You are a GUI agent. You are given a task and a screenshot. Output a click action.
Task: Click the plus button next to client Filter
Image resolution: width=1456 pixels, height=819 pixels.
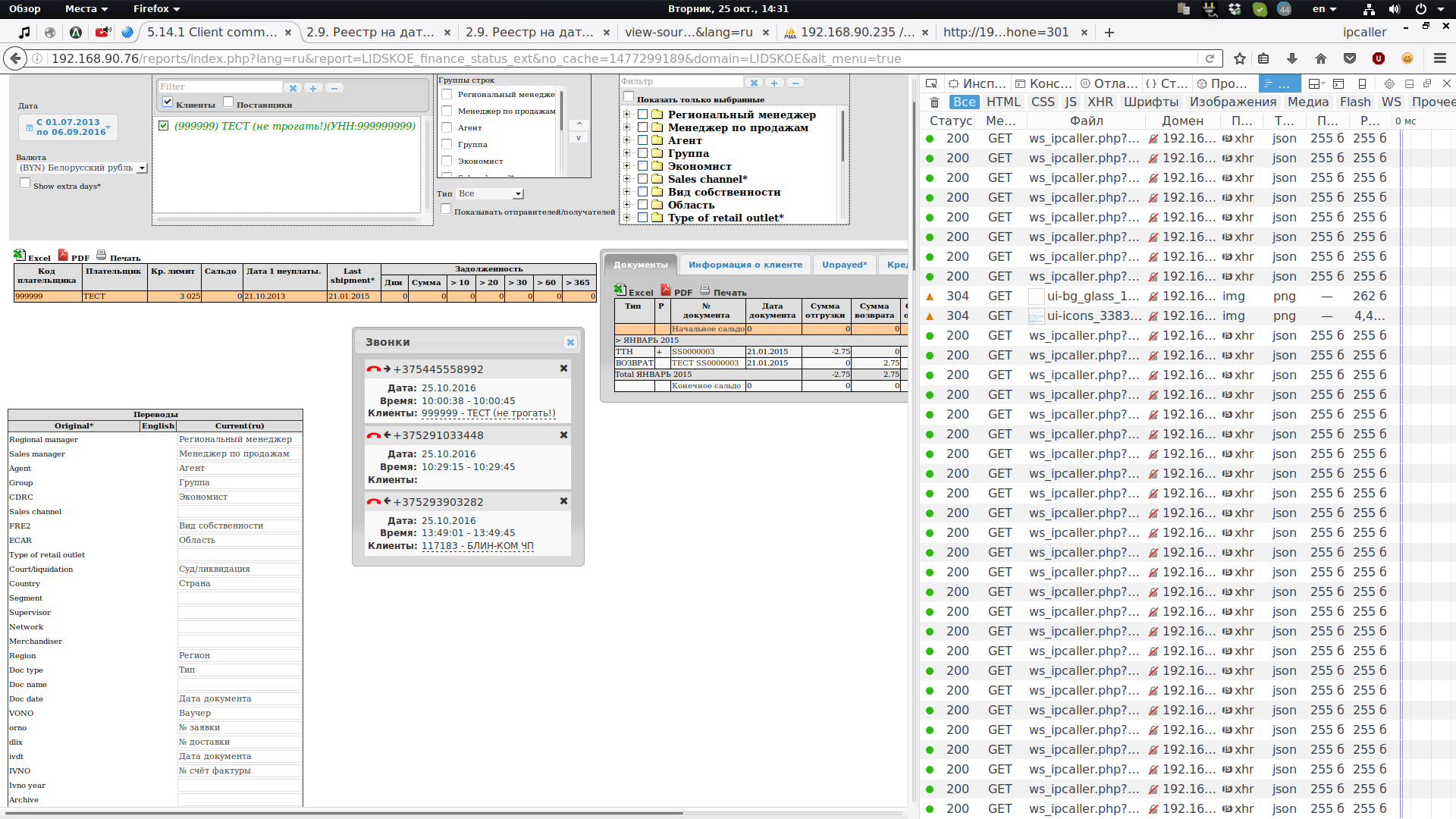pyautogui.click(x=313, y=88)
